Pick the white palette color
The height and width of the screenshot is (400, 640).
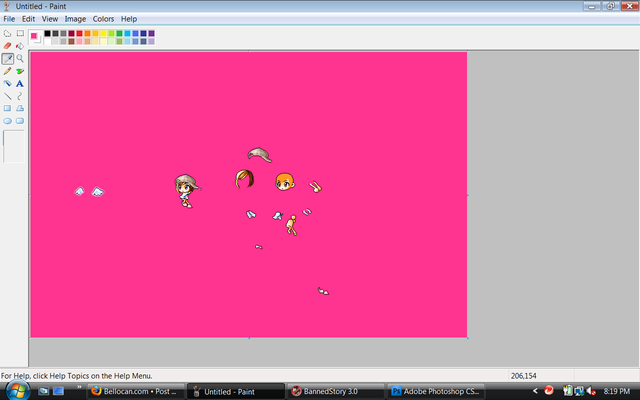[x=48, y=41]
